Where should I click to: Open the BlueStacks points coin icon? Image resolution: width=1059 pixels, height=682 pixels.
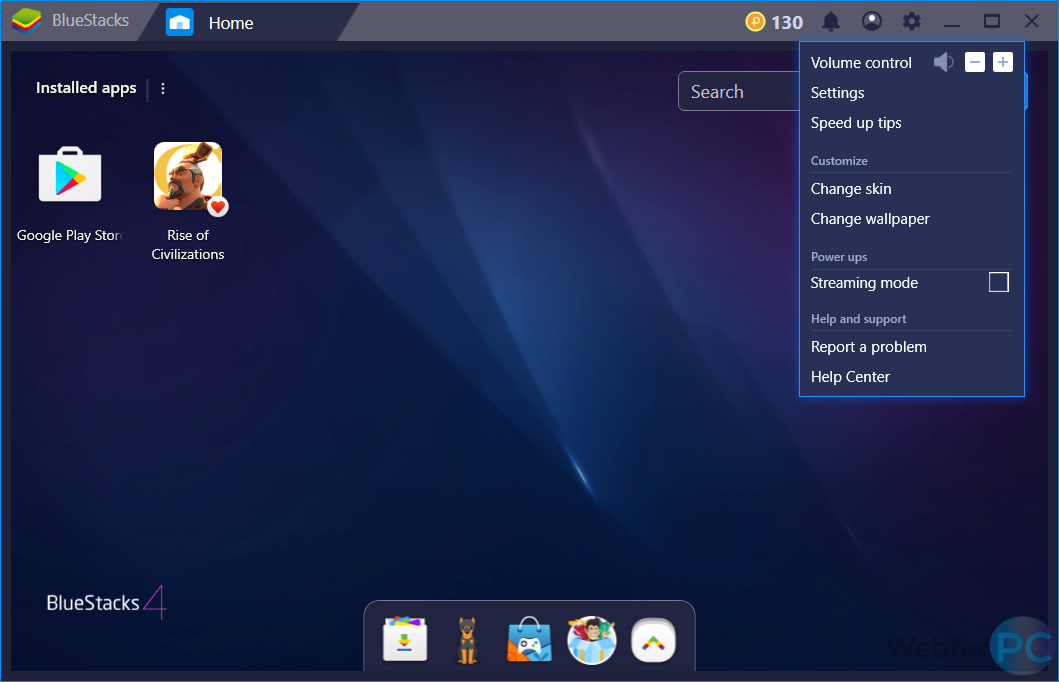coord(755,22)
